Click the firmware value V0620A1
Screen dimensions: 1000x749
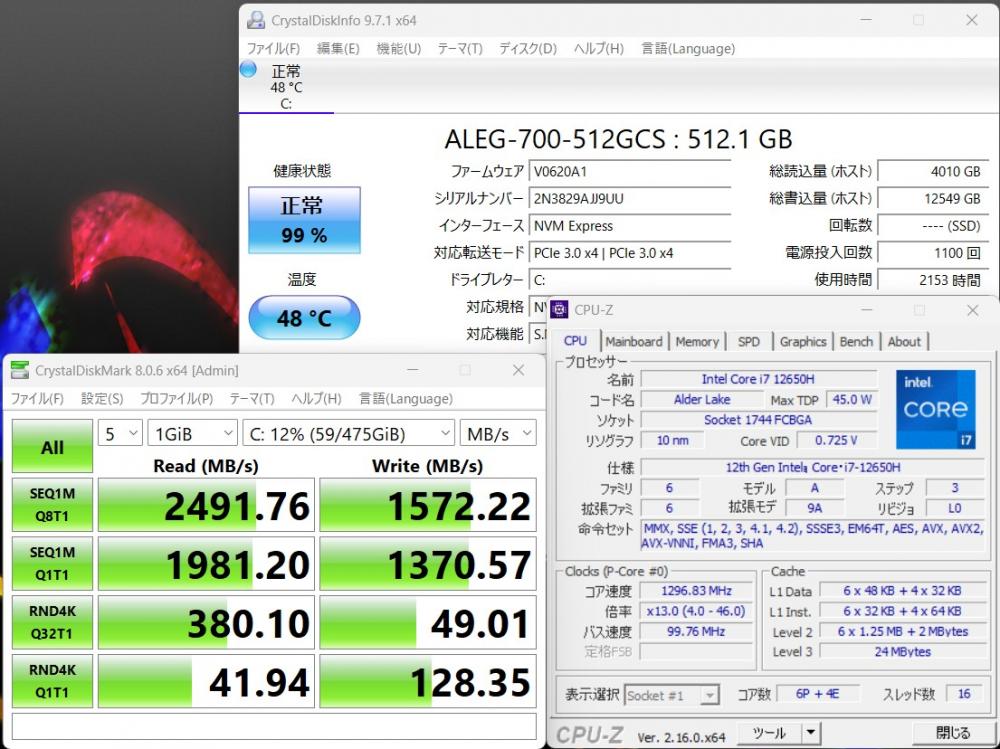pos(630,172)
